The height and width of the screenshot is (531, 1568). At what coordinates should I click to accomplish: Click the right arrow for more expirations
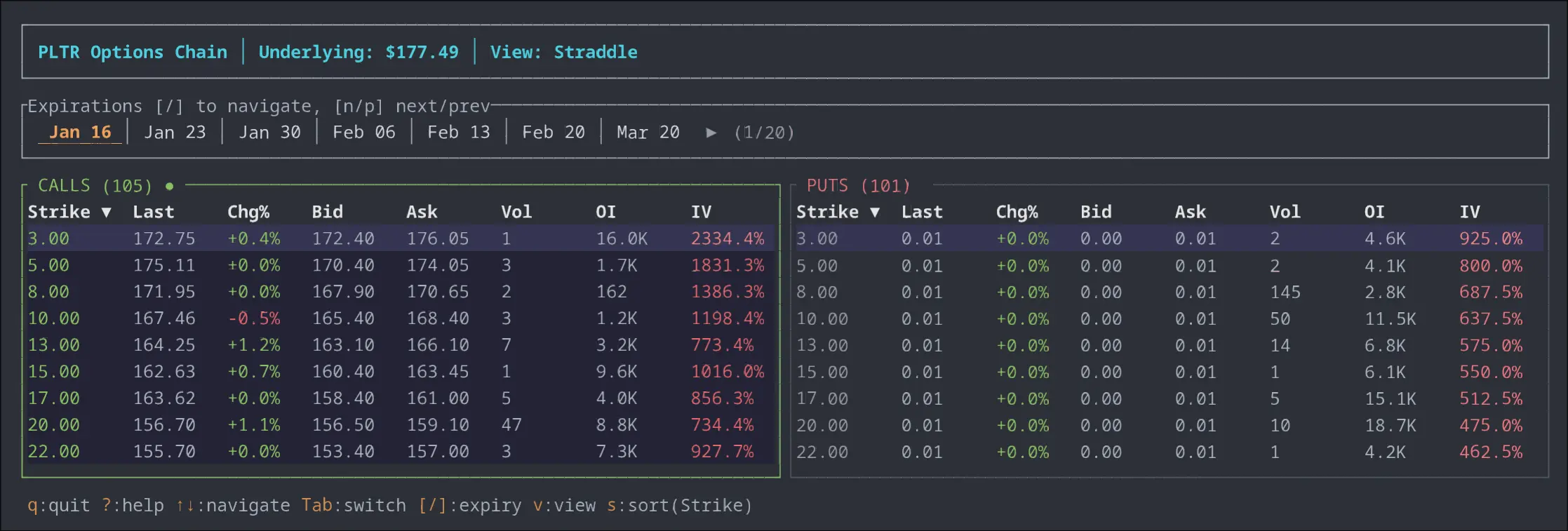click(x=711, y=133)
